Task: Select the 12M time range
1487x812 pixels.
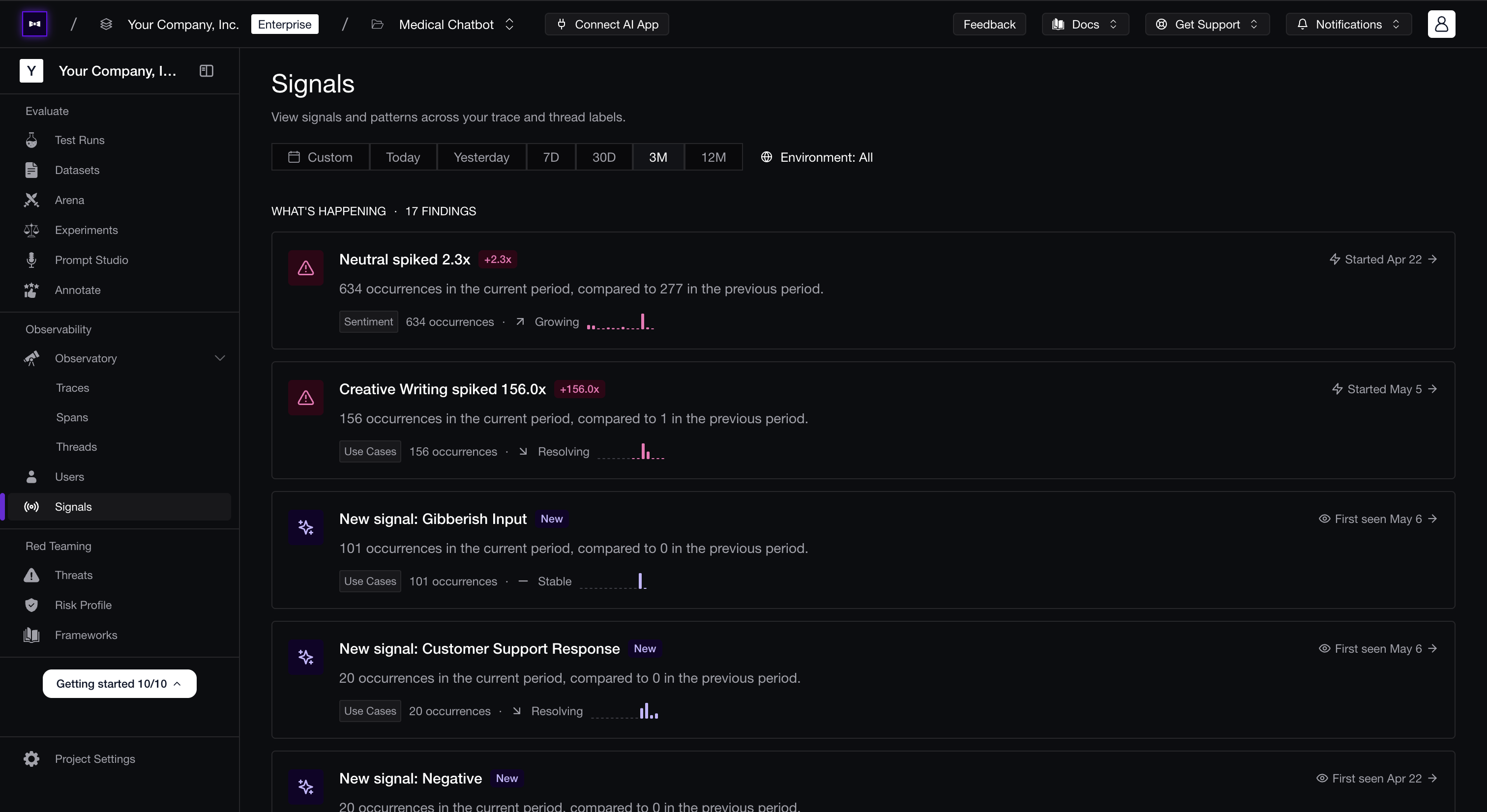Action: [x=714, y=157]
